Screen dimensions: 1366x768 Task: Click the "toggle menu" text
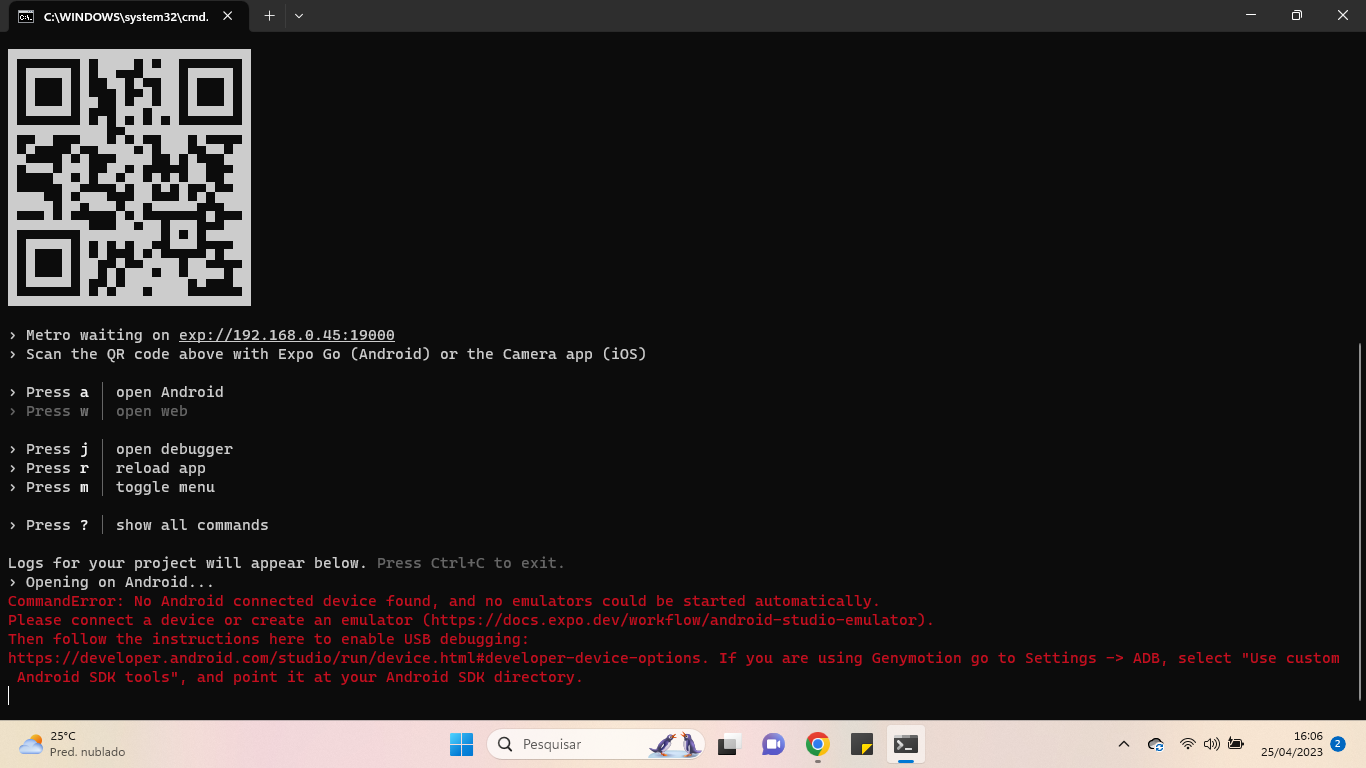165,487
